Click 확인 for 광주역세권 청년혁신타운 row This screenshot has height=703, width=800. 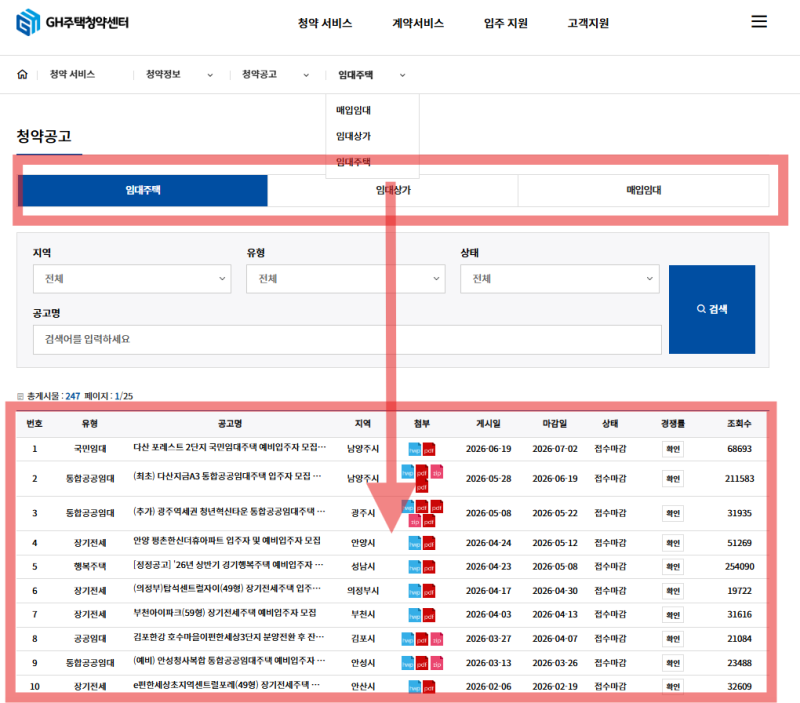(673, 513)
